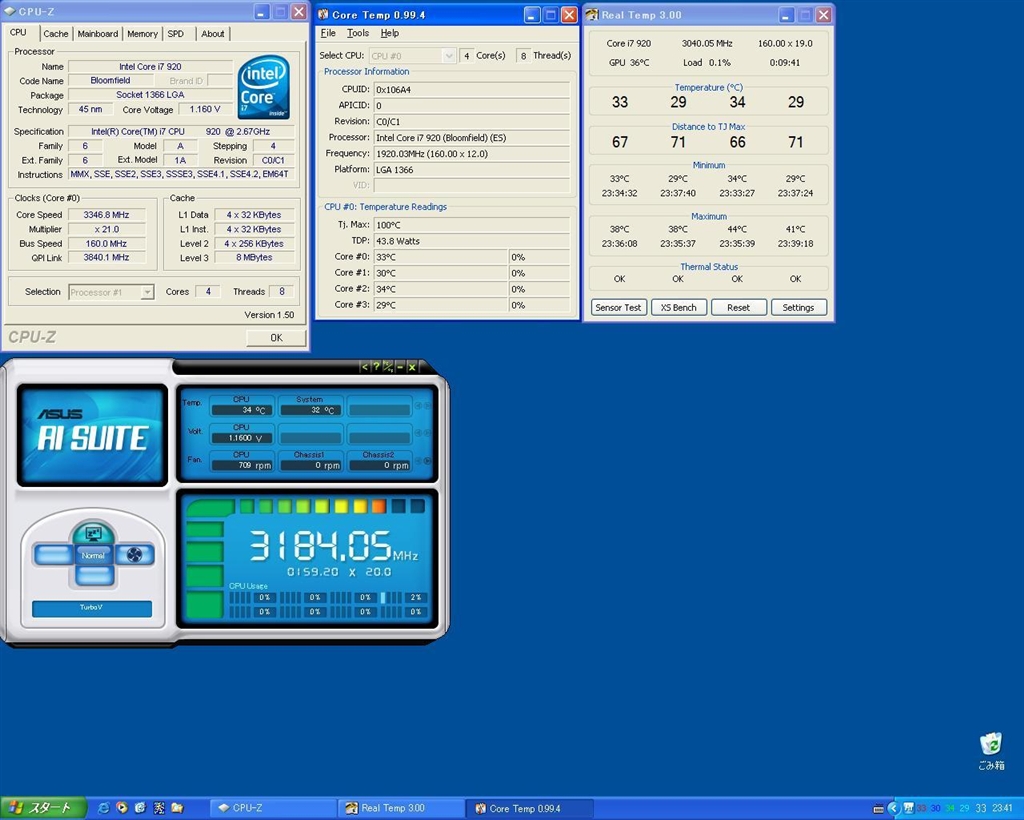Click the fan icon in AI Suite
The width and height of the screenshot is (1024, 820).
coord(134,554)
